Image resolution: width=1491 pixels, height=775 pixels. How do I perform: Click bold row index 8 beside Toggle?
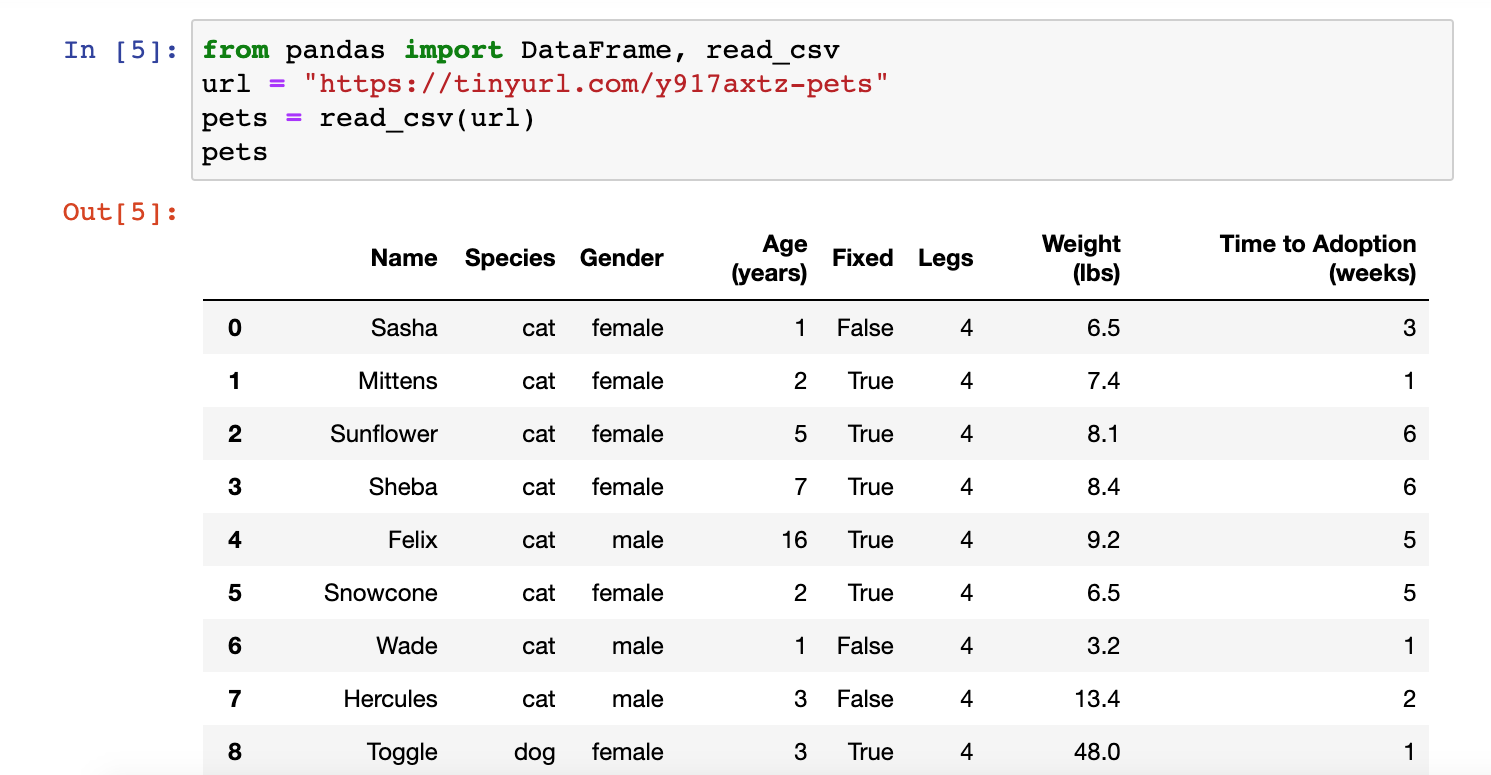click(235, 752)
